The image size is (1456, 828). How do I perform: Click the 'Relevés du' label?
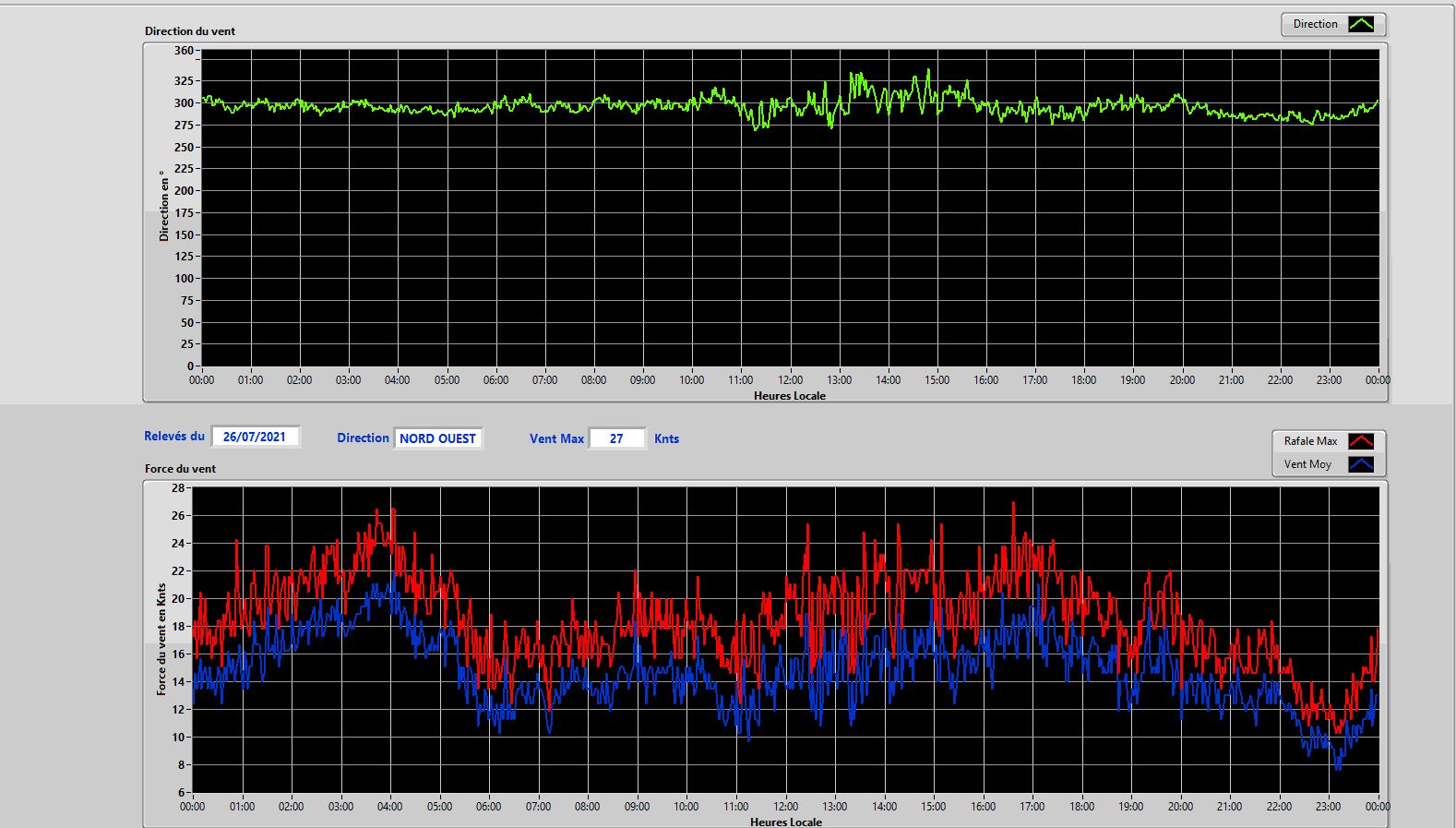(174, 436)
